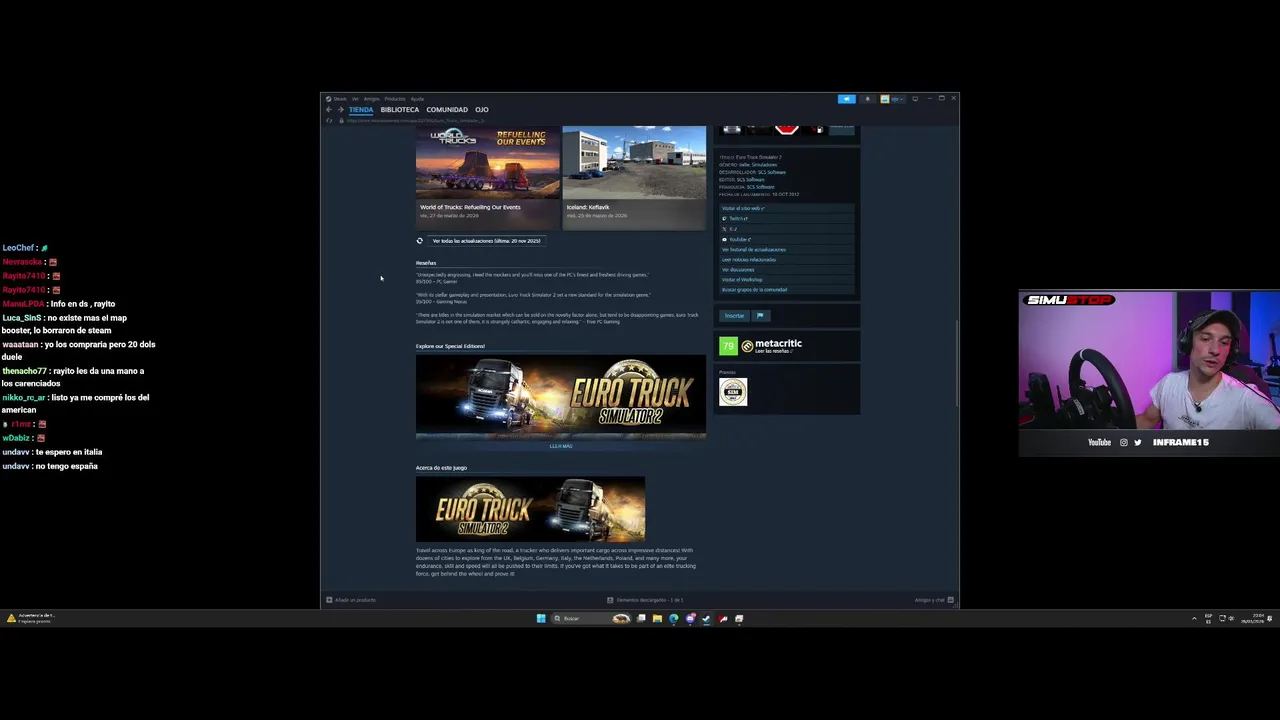This screenshot has height=720, width=1280.
Task: Switch to the COMUNIDAD tab
Action: pos(447,110)
